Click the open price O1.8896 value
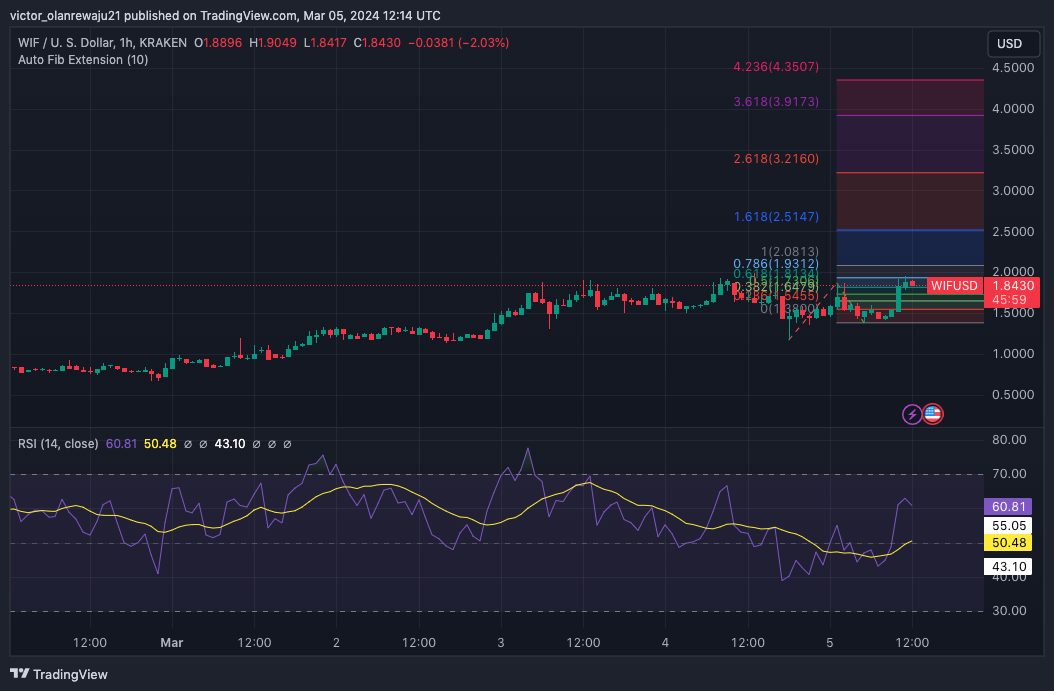The height and width of the screenshot is (691, 1054). point(218,42)
